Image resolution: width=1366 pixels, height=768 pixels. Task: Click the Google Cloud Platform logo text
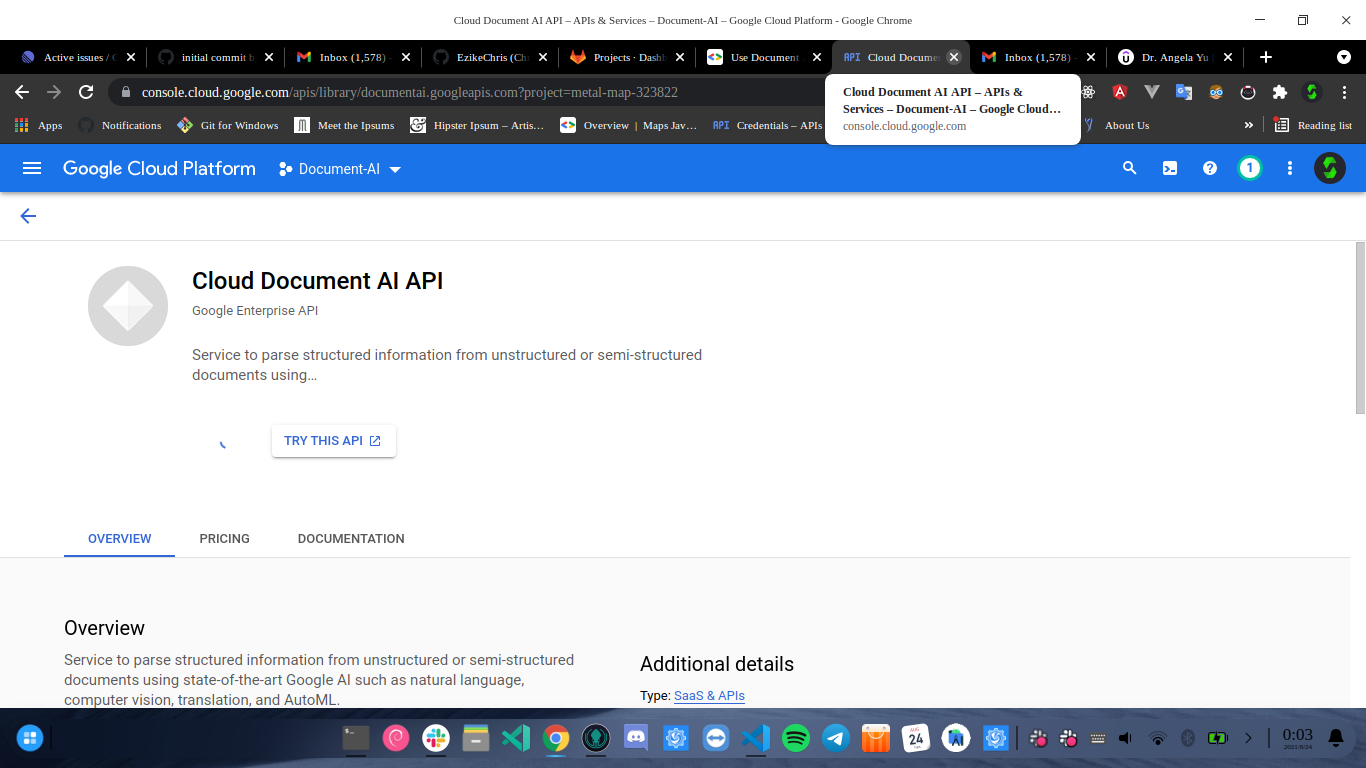click(x=159, y=169)
